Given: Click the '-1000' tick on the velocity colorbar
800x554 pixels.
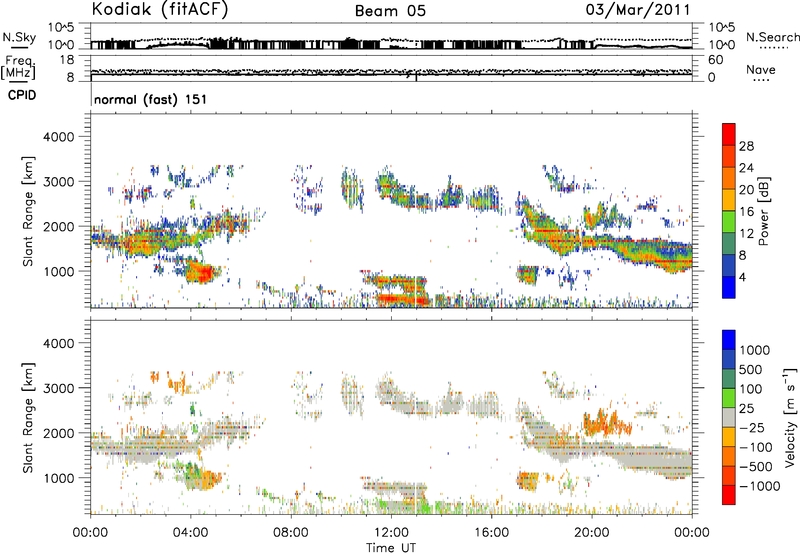Looking at the screenshot, I should click(x=760, y=486).
